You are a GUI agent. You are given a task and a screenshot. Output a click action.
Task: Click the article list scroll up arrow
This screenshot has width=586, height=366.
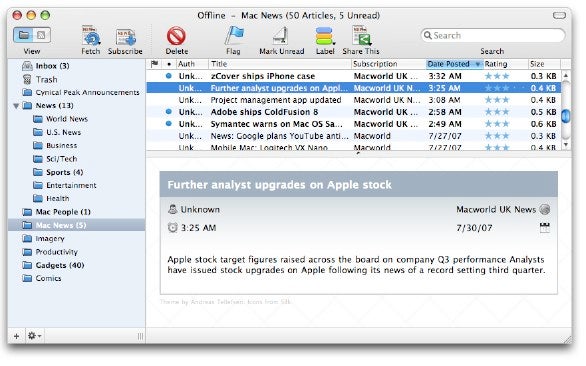[x=566, y=75]
